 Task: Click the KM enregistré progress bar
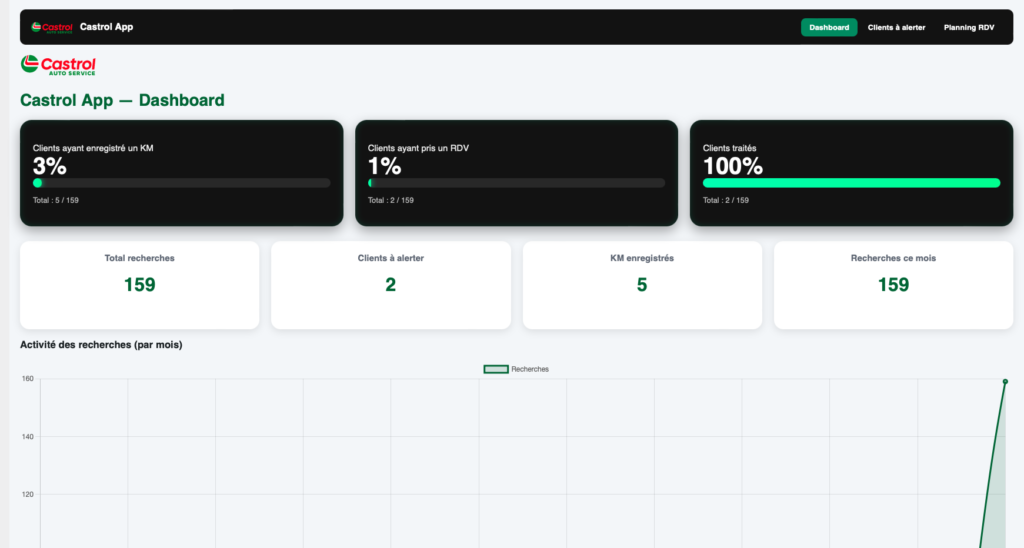[x=182, y=183]
